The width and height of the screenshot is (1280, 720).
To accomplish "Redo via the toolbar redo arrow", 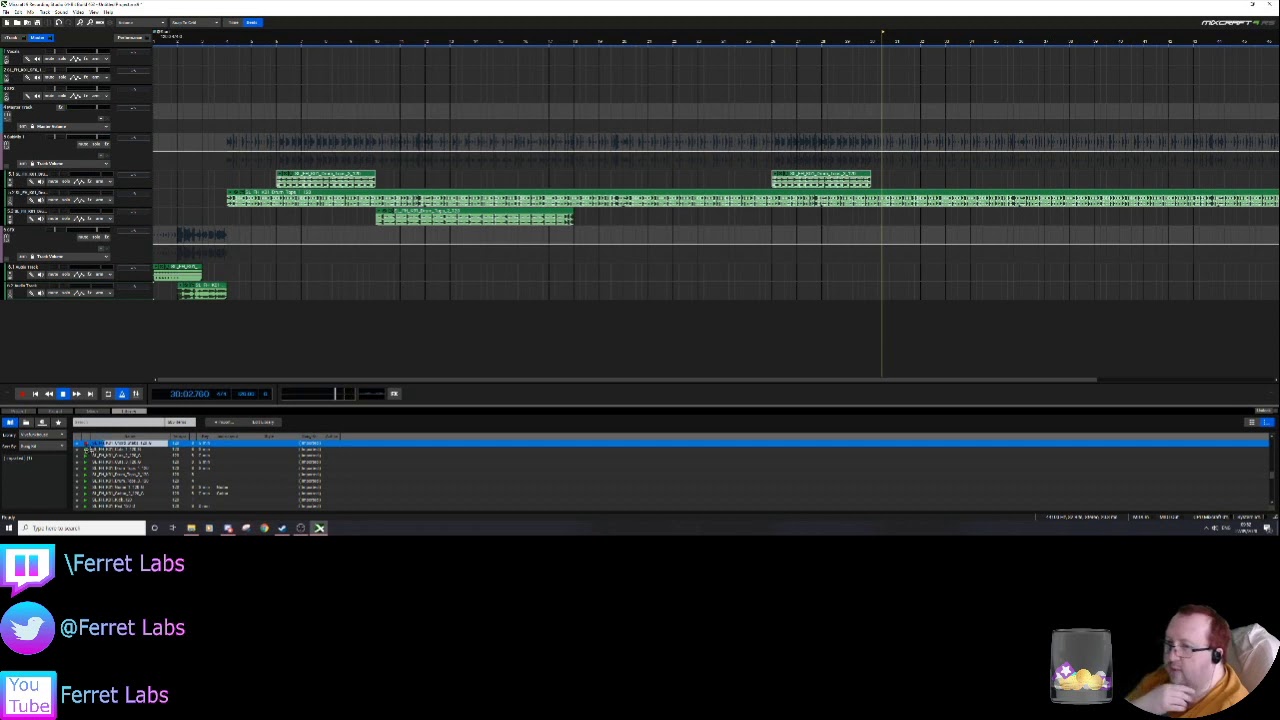I will (x=69, y=22).
